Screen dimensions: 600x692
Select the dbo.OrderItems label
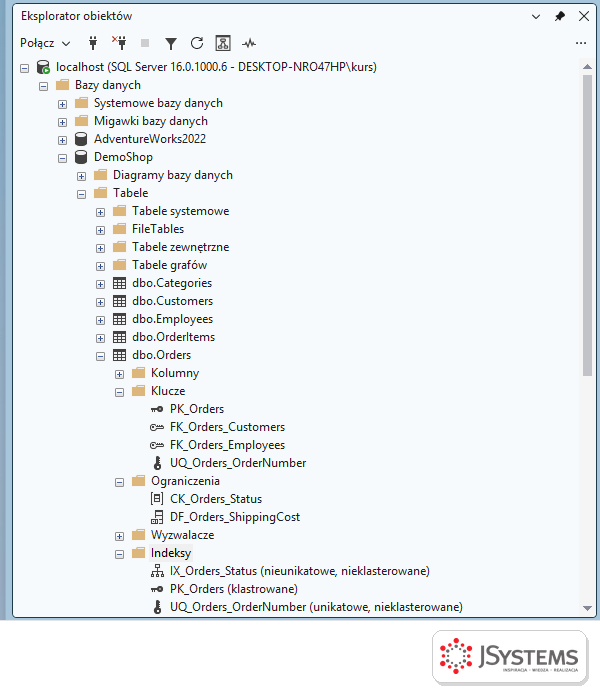173,337
